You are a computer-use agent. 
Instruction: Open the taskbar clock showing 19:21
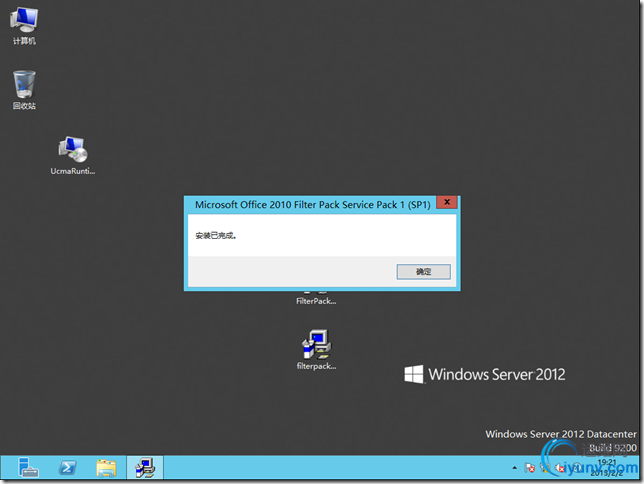(x=607, y=468)
